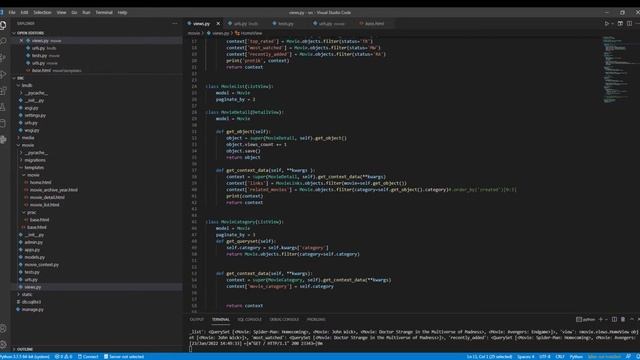The image size is (640, 360).
Task: Click the Python interpreter version in status bar
Action: coord(25,357)
